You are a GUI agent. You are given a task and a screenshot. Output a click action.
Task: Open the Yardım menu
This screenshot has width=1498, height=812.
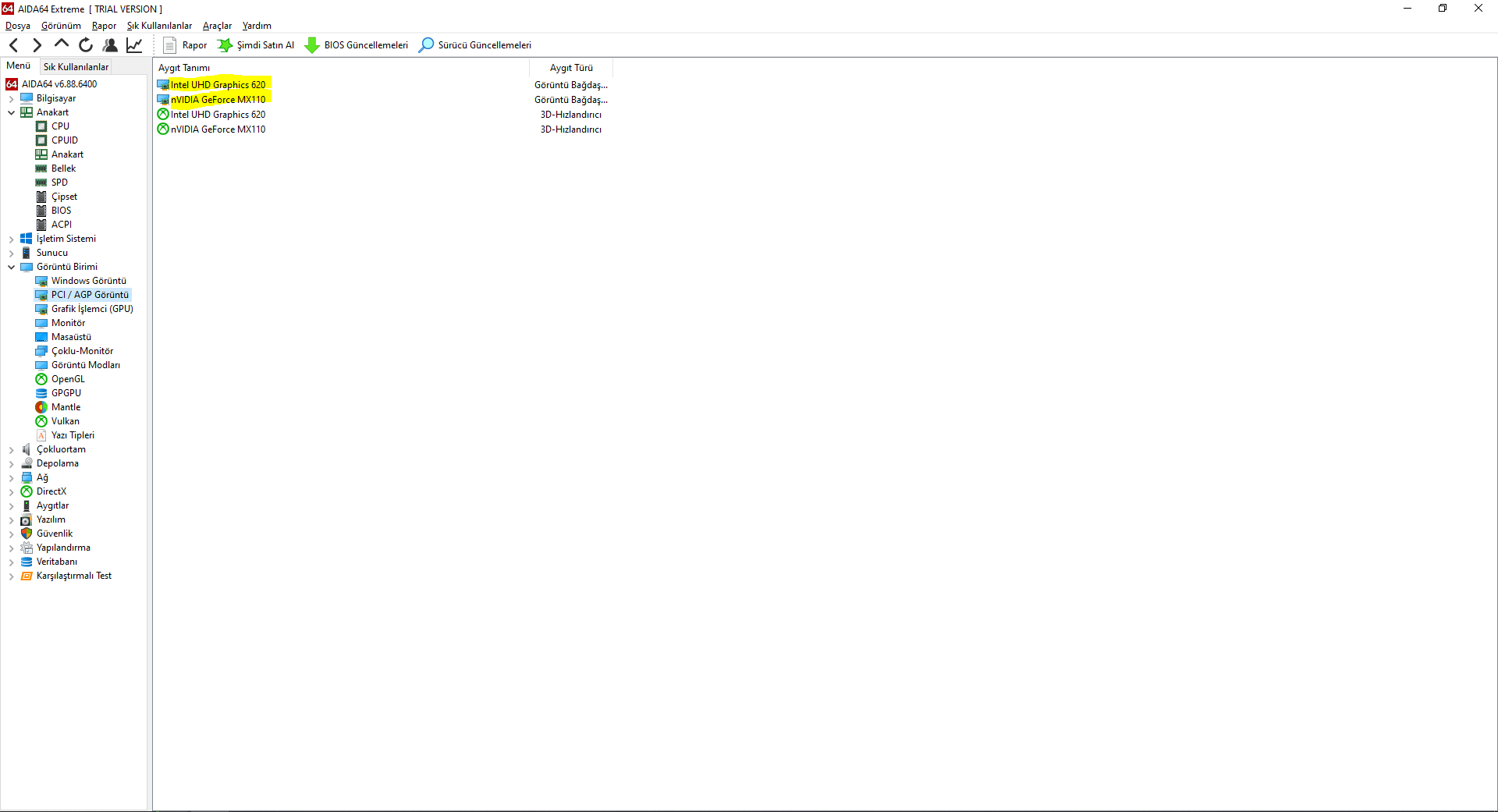coord(257,26)
